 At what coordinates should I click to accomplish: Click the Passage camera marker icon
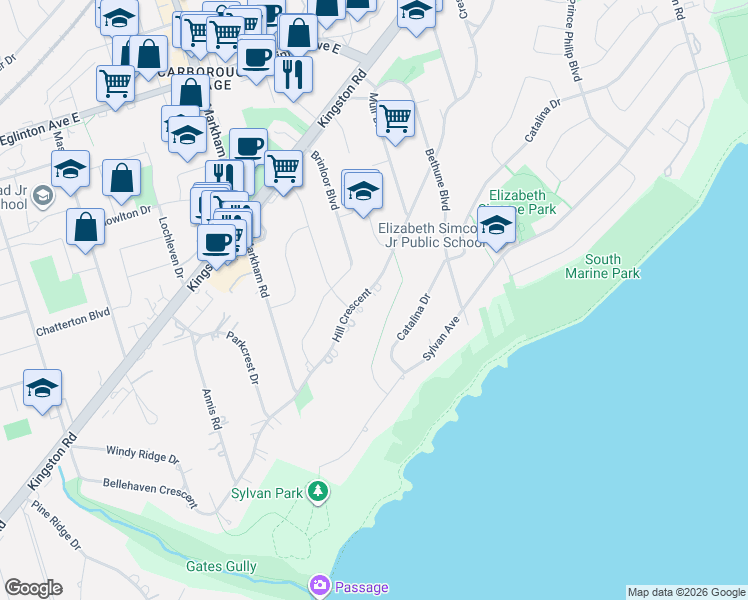tap(320, 586)
